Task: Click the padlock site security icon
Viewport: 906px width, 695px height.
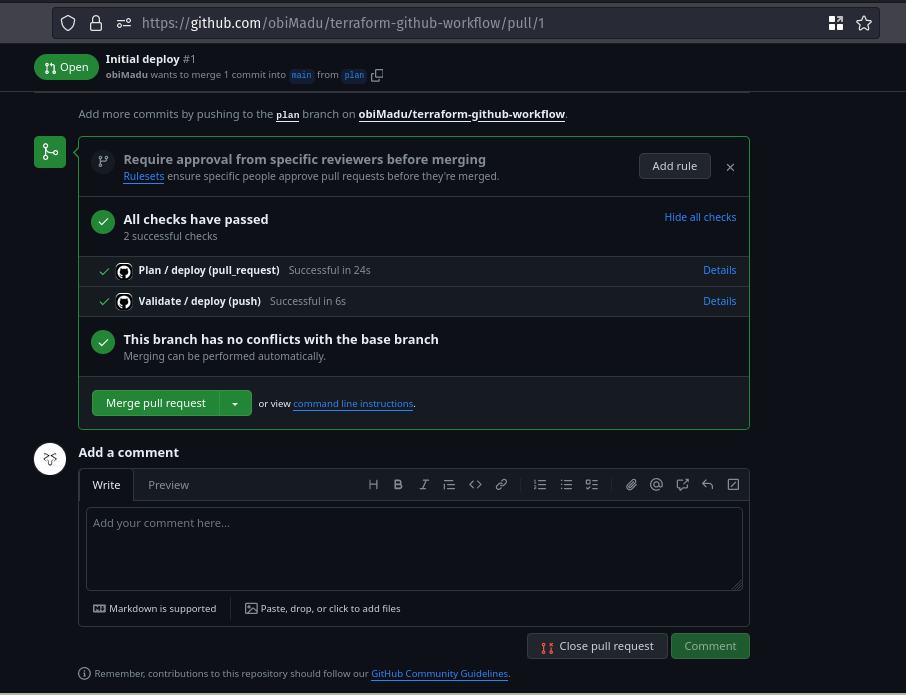Action: (96, 23)
